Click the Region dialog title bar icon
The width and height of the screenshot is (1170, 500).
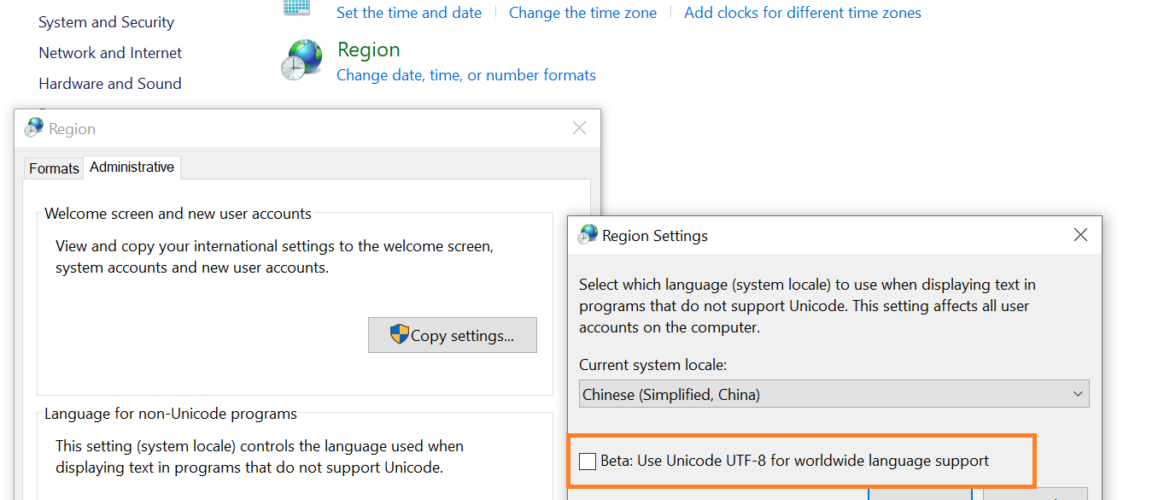coord(35,128)
